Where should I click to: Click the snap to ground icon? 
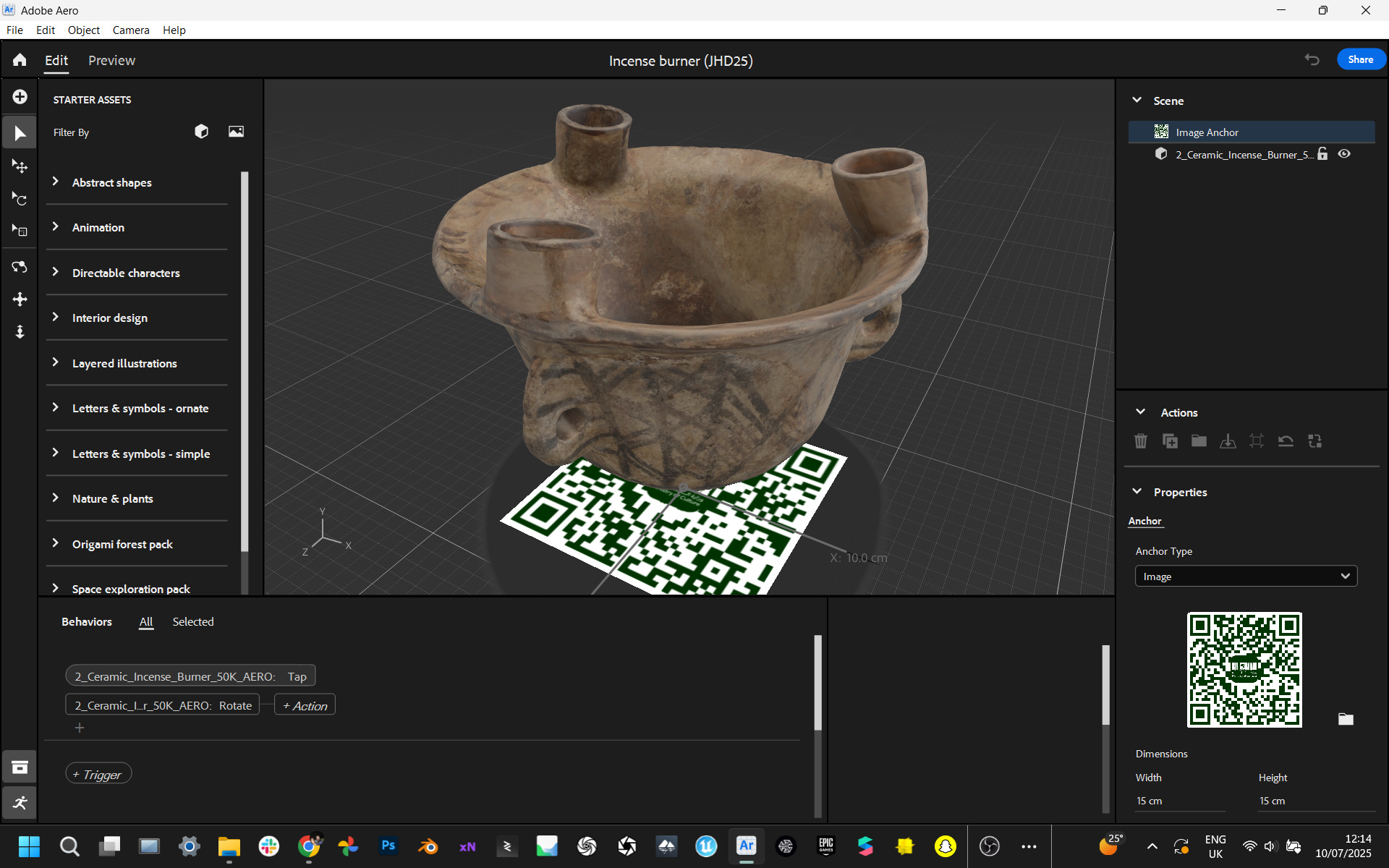(1228, 441)
